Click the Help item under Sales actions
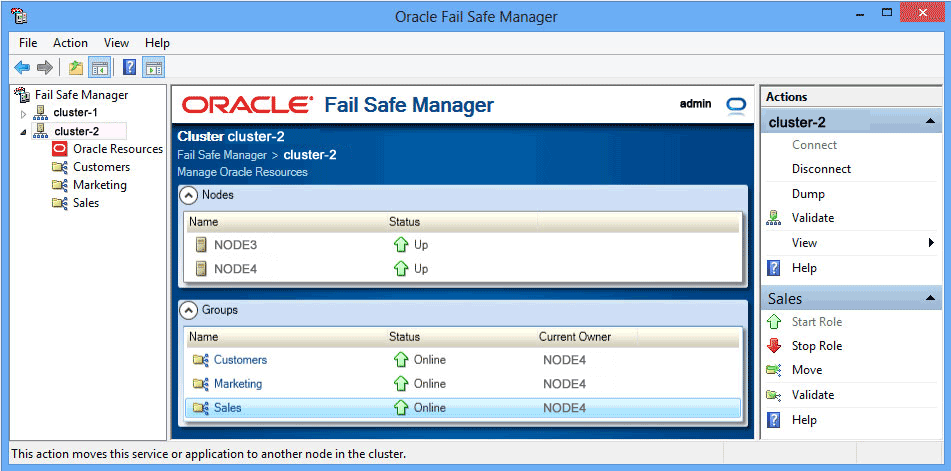951x471 pixels. click(x=804, y=420)
